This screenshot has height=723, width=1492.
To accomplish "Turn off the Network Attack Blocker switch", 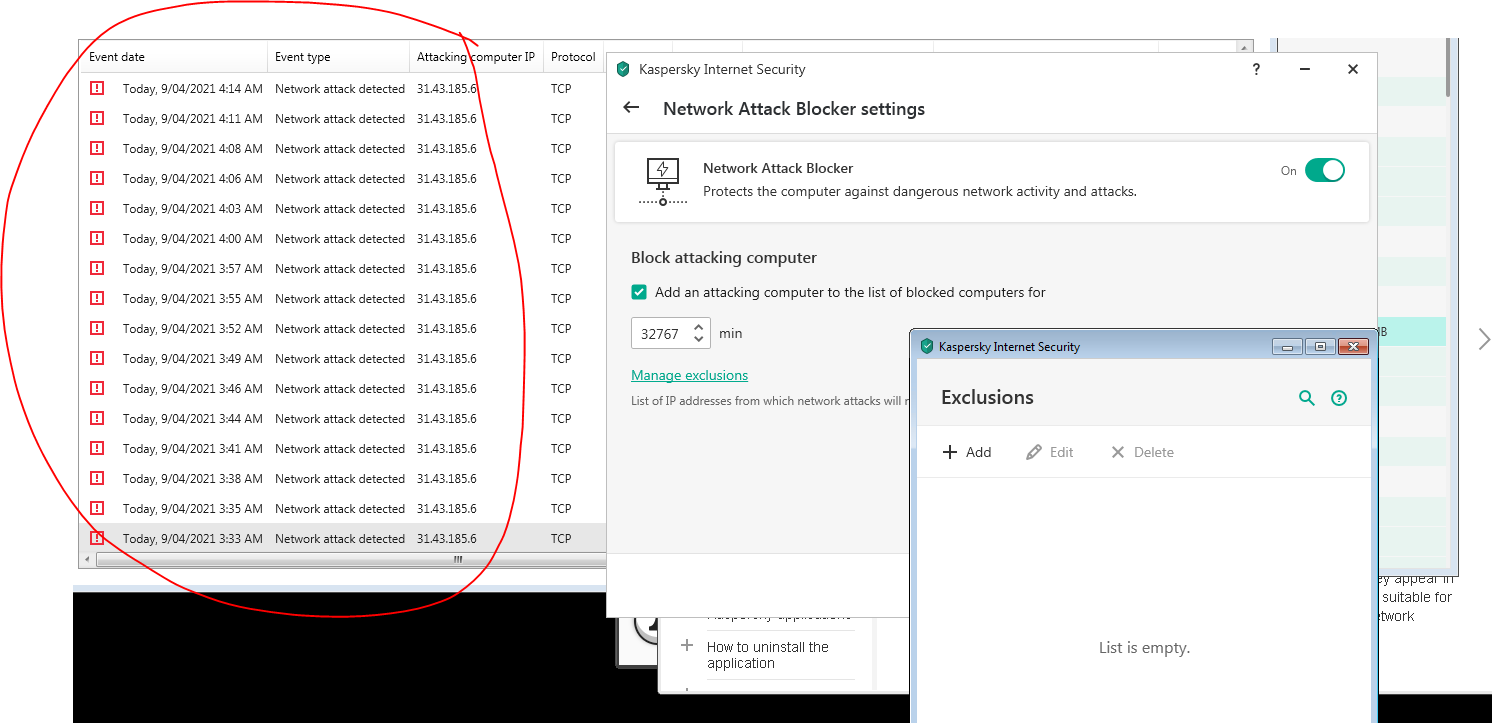I will [x=1325, y=170].
